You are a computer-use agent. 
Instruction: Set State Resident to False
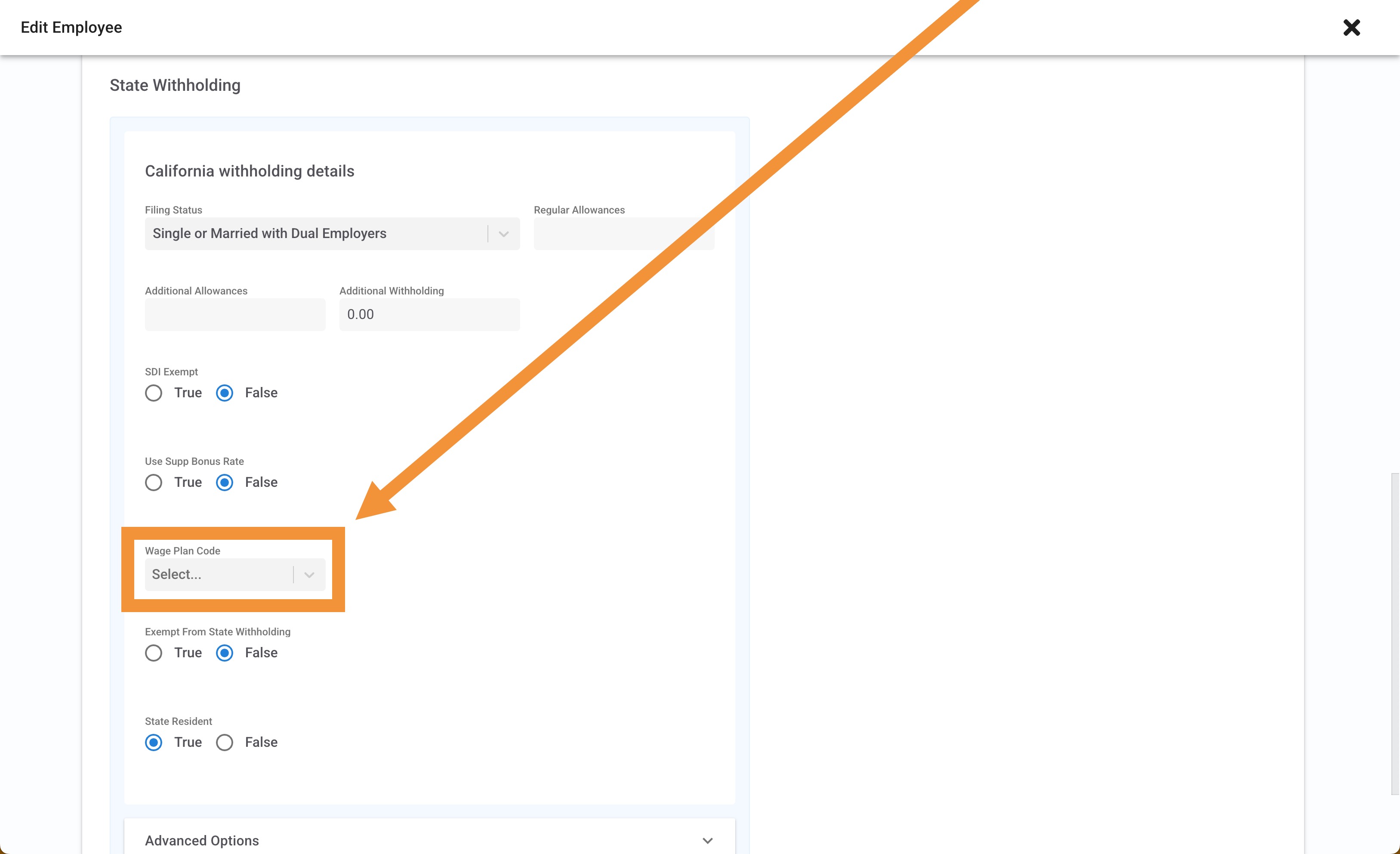(x=225, y=742)
